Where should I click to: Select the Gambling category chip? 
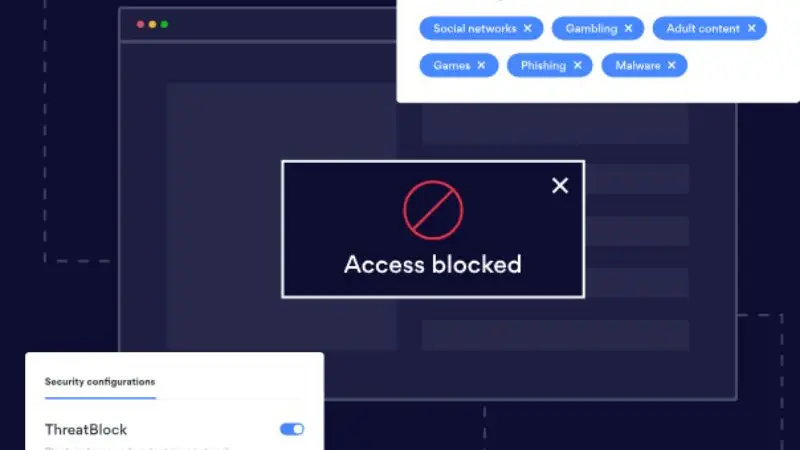coord(598,29)
